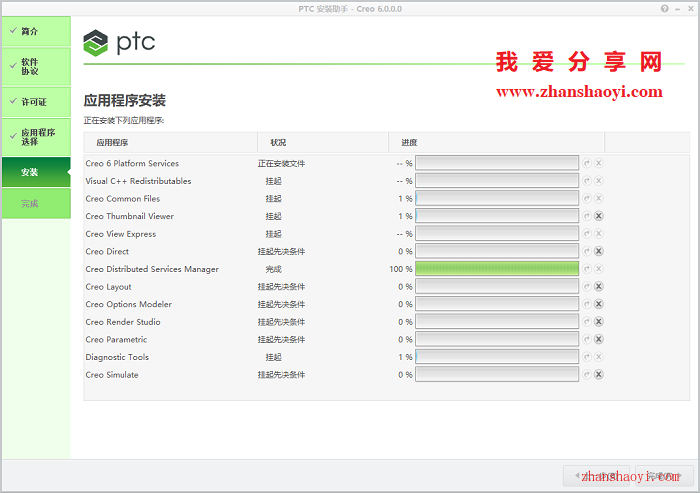Select the Creo Parametric row name
700x493 pixels.
[116, 339]
